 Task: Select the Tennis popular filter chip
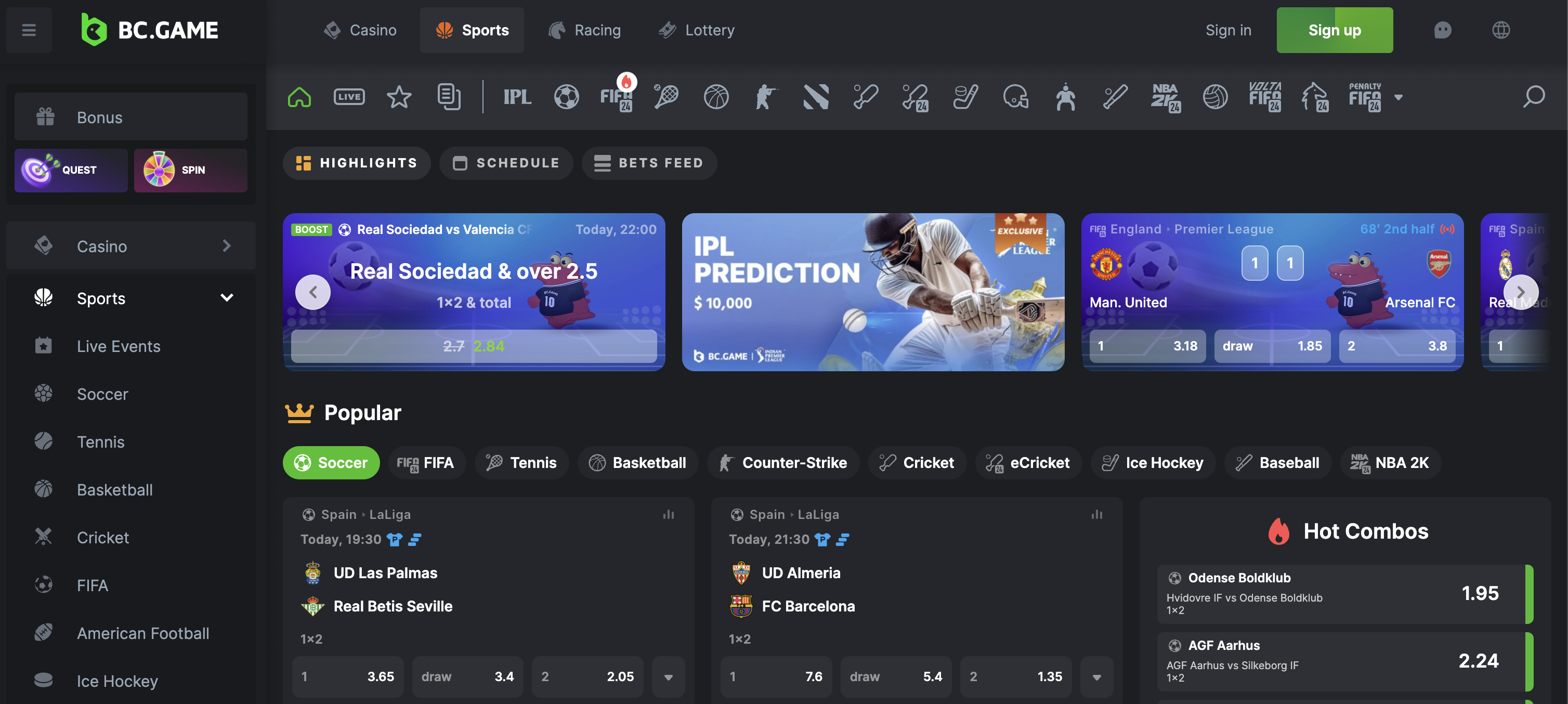pyautogui.click(x=521, y=463)
